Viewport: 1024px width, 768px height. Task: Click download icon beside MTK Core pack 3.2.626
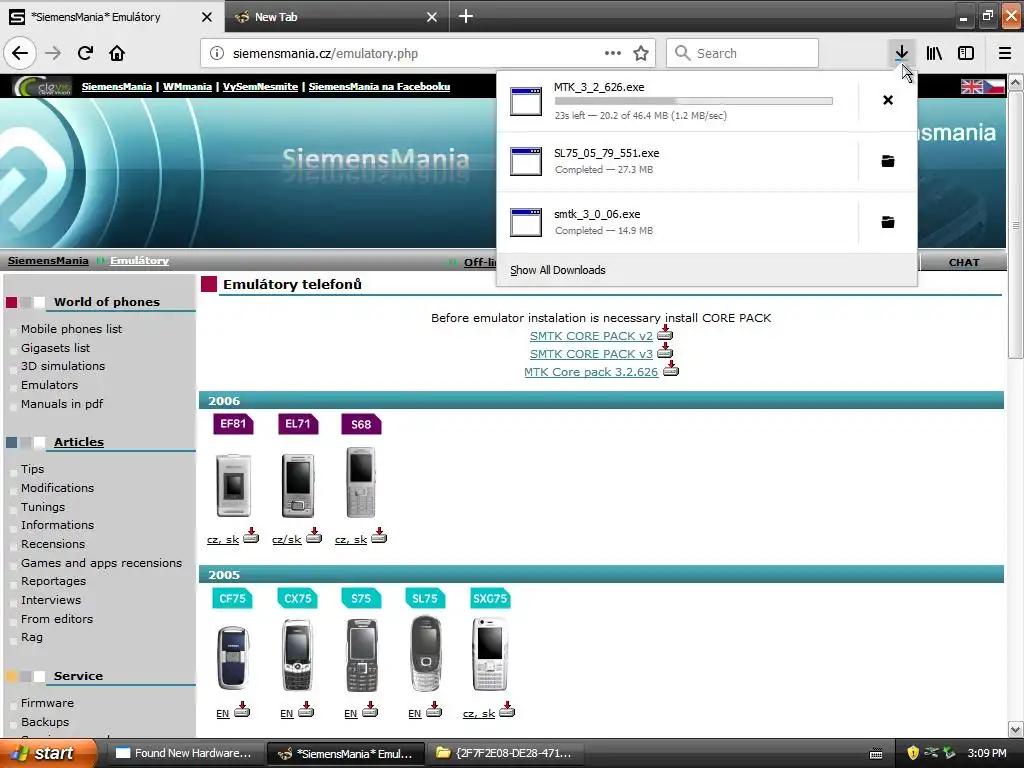(x=671, y=368)
